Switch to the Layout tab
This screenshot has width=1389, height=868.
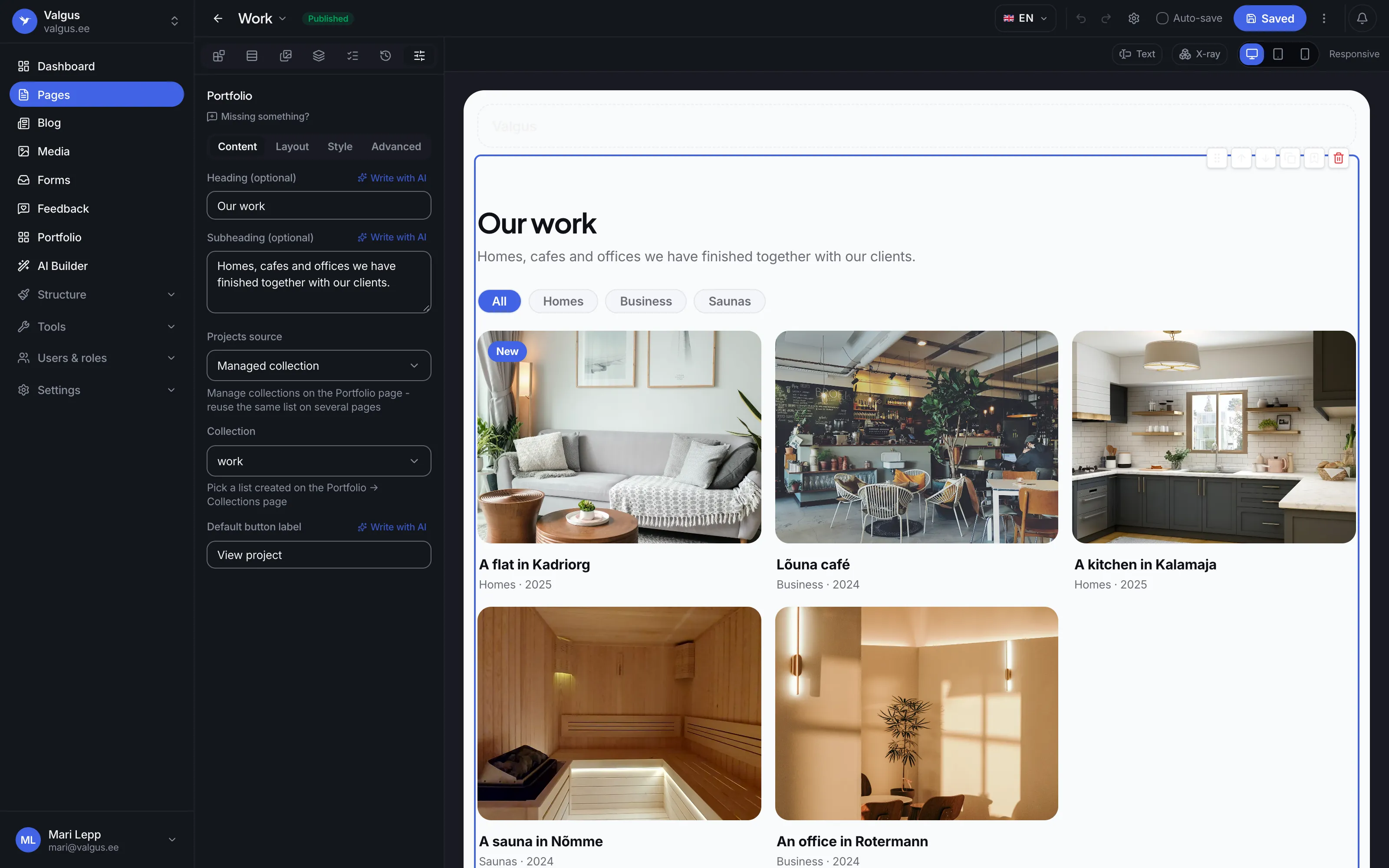coord(292,146)
